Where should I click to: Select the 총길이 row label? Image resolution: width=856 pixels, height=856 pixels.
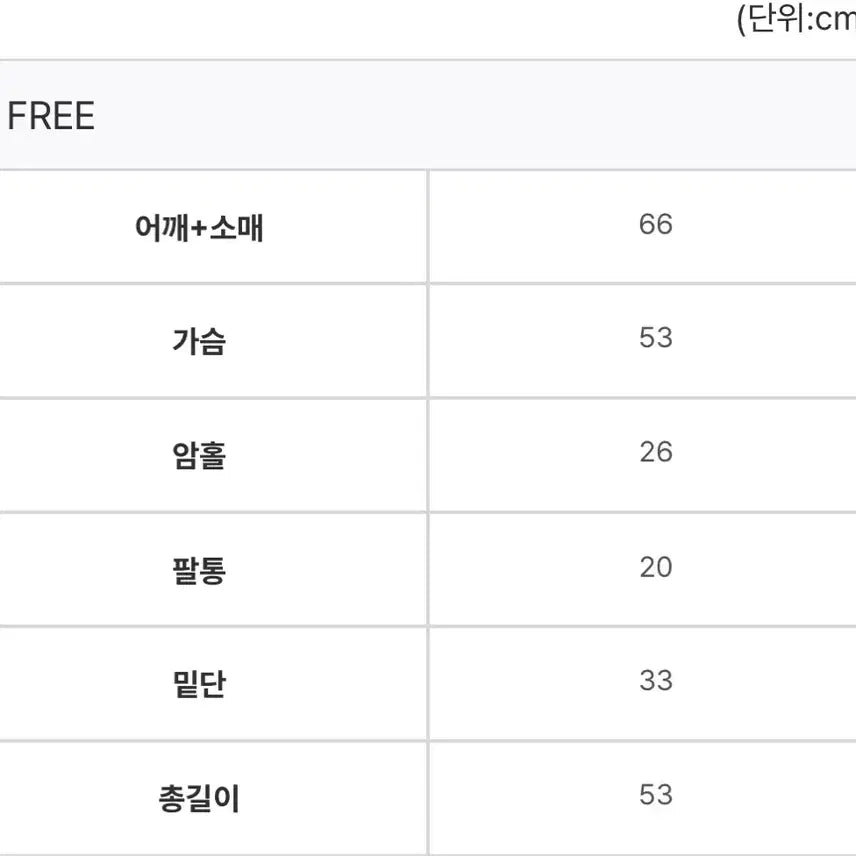tap(200, 799)
